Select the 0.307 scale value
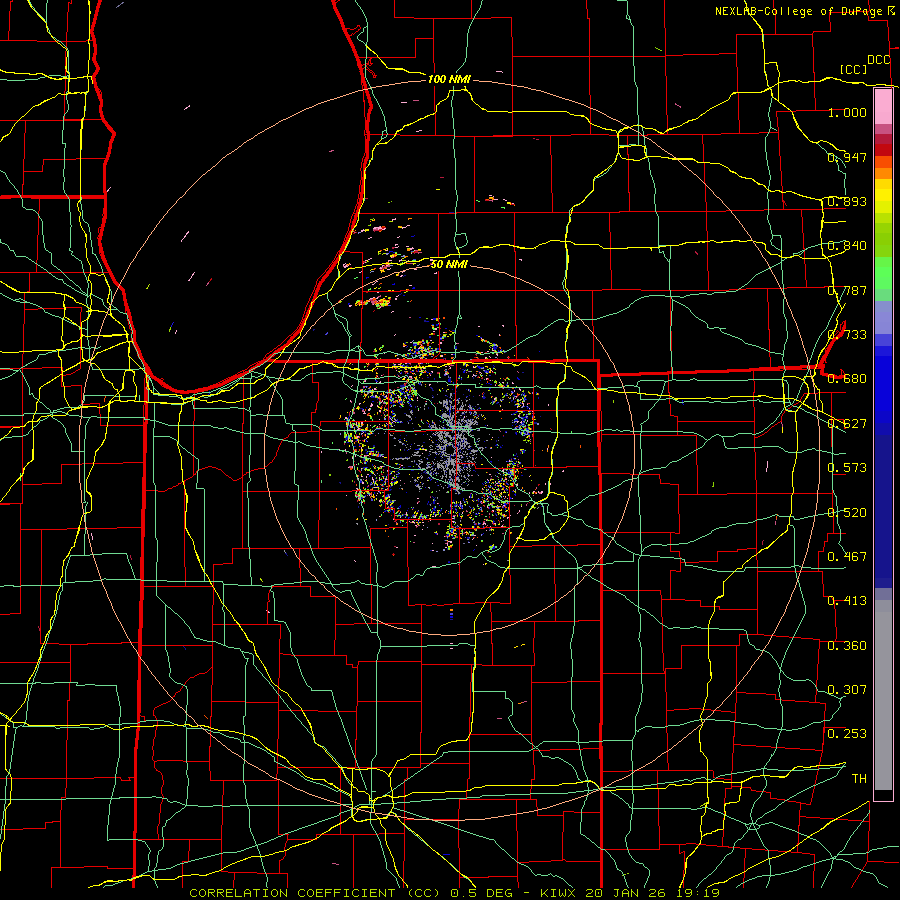This screenshot has width=900, height=900. (847, 690)
